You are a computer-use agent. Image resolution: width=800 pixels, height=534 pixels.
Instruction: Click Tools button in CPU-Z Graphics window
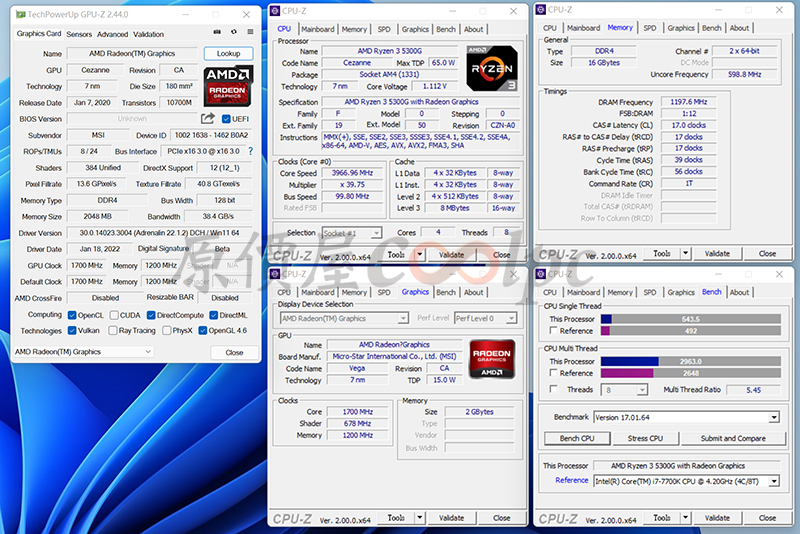(396, 518)
